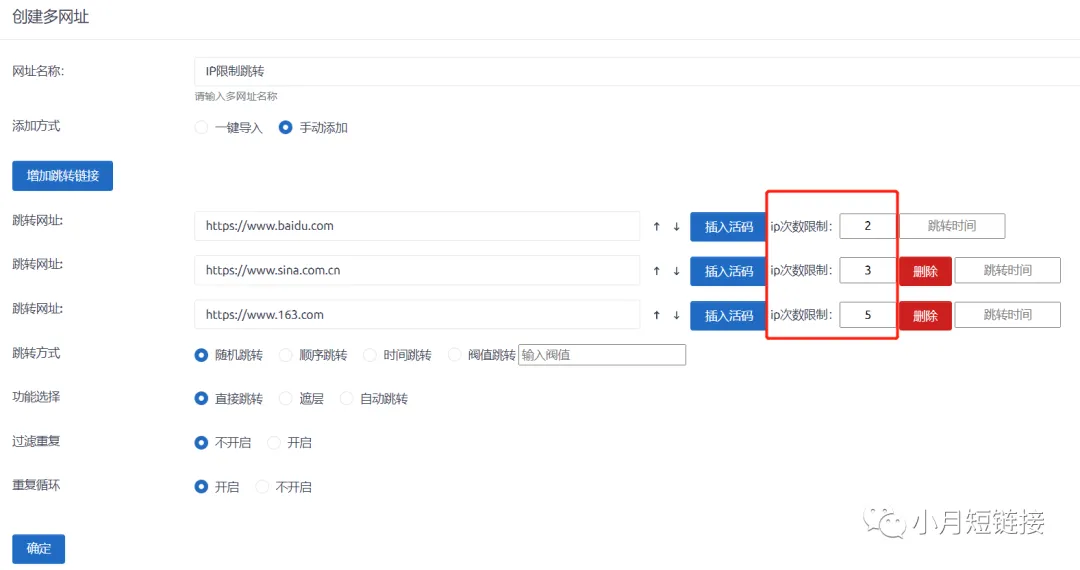This screenshot has height=570, width=1080.
Task: Enable 过滤重复 by selecting 开启
Action: (x=274, y=443)
